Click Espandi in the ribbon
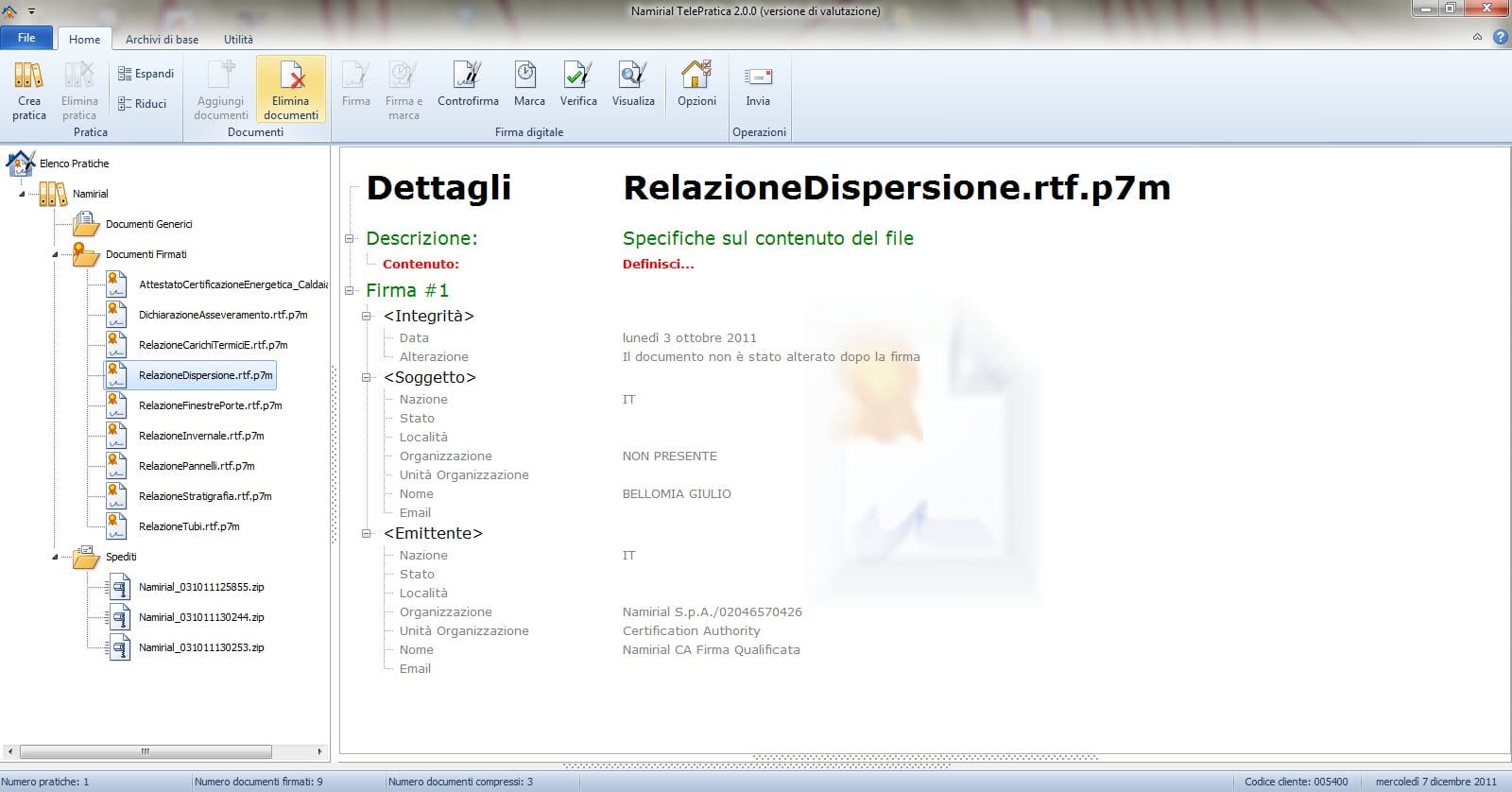1512x792 pixels. point(146,74)
